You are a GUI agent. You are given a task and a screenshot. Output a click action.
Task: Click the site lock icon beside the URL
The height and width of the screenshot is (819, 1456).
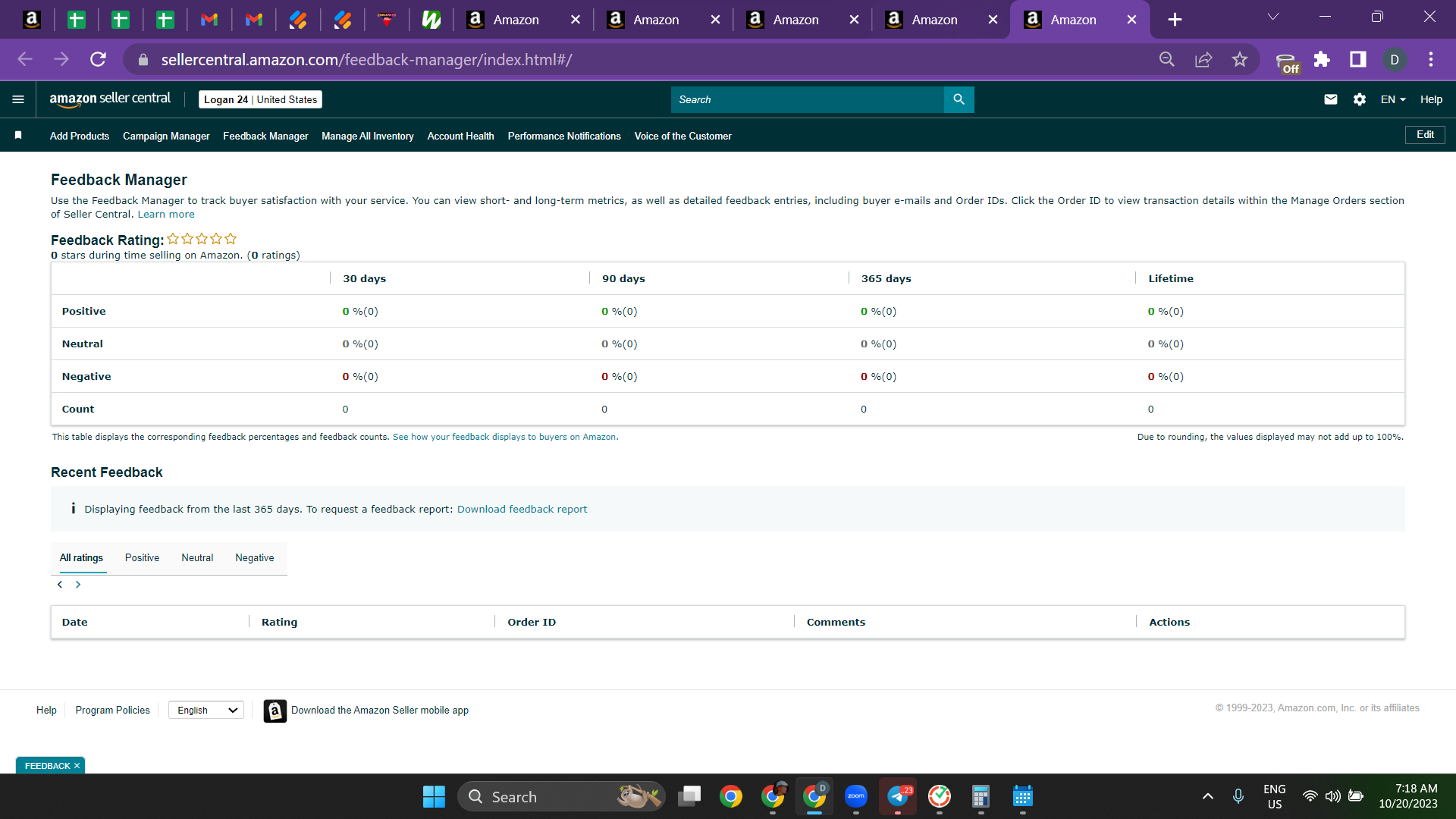click(143, 59)
